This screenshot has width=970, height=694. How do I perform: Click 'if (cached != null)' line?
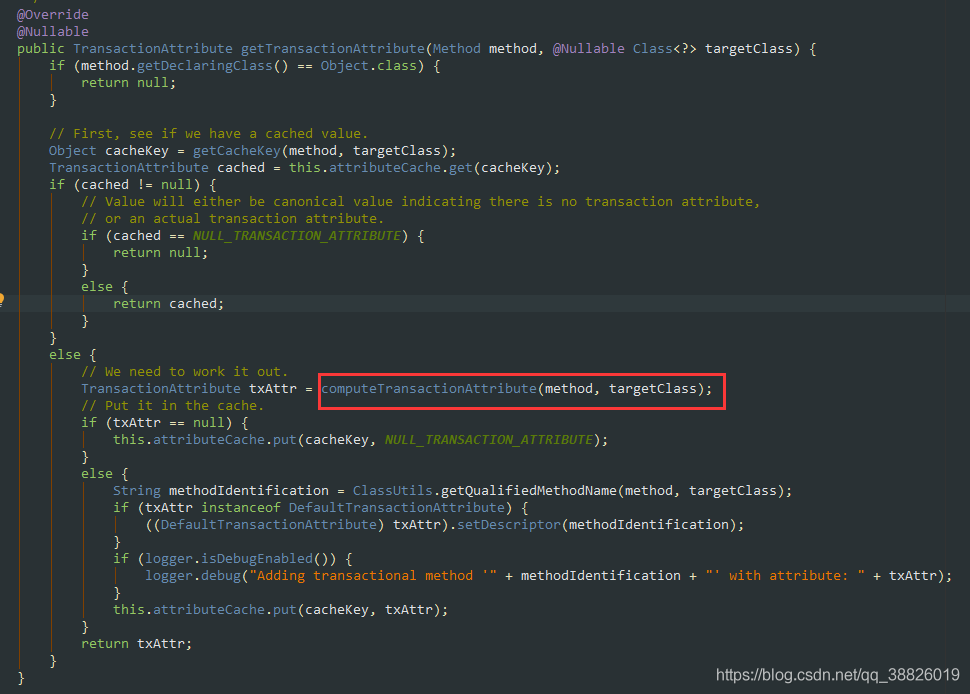coord(132,185)
